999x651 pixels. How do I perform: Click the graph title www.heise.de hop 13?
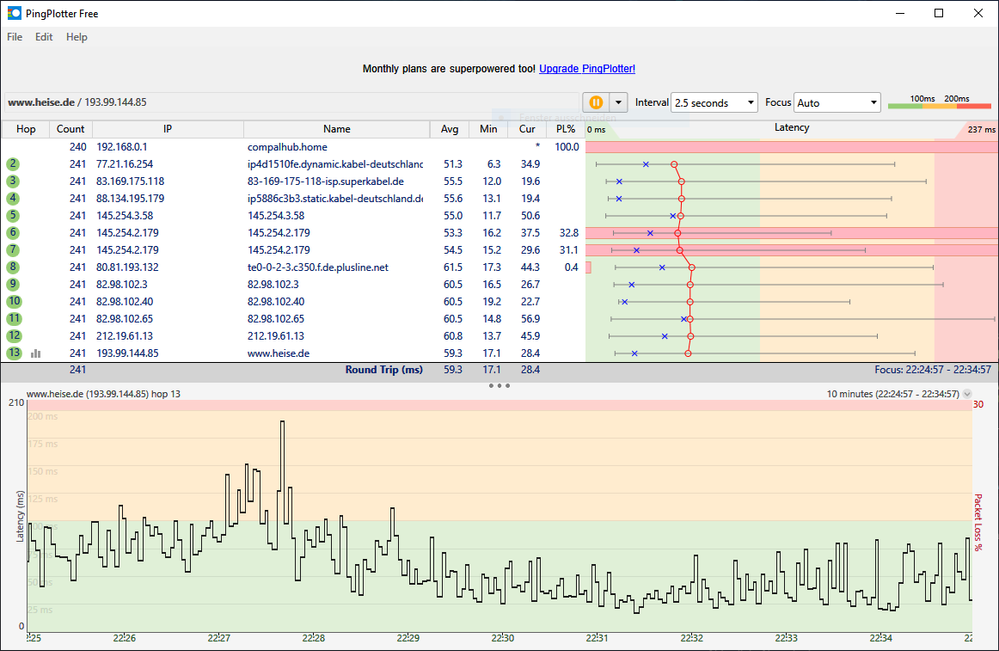tap(103, 394)
